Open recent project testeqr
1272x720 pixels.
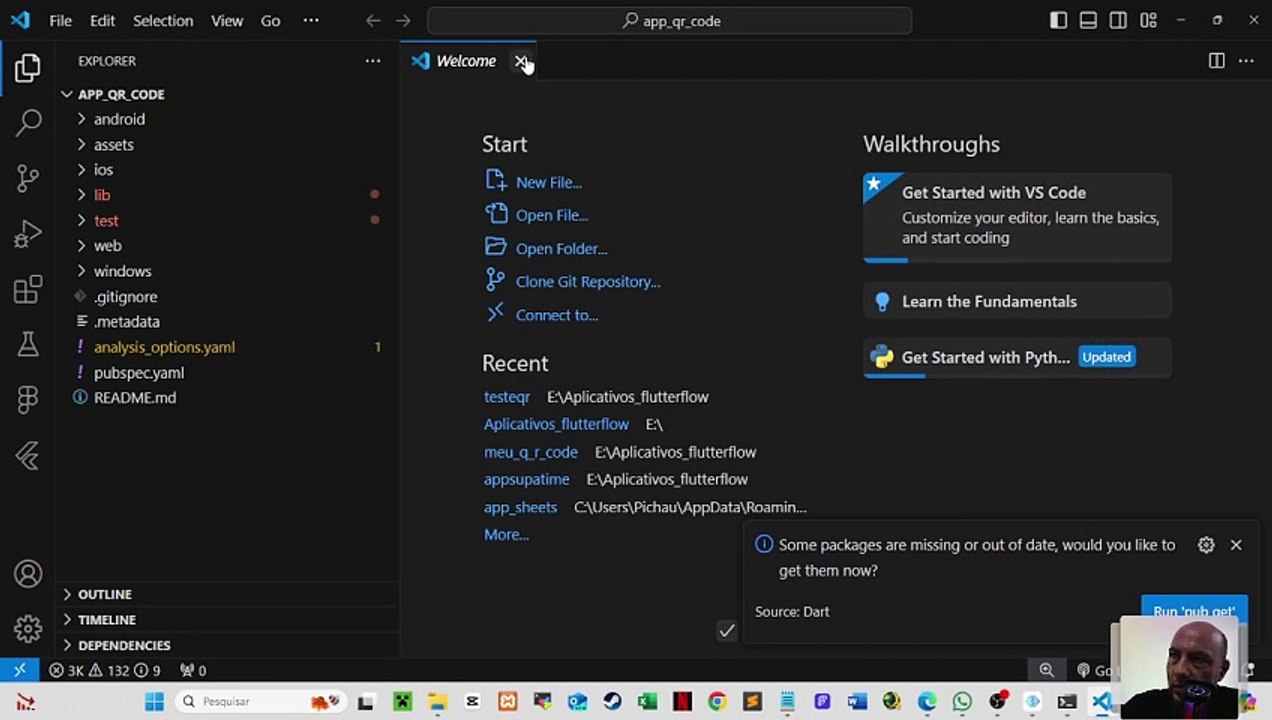[x=507, y=397]
